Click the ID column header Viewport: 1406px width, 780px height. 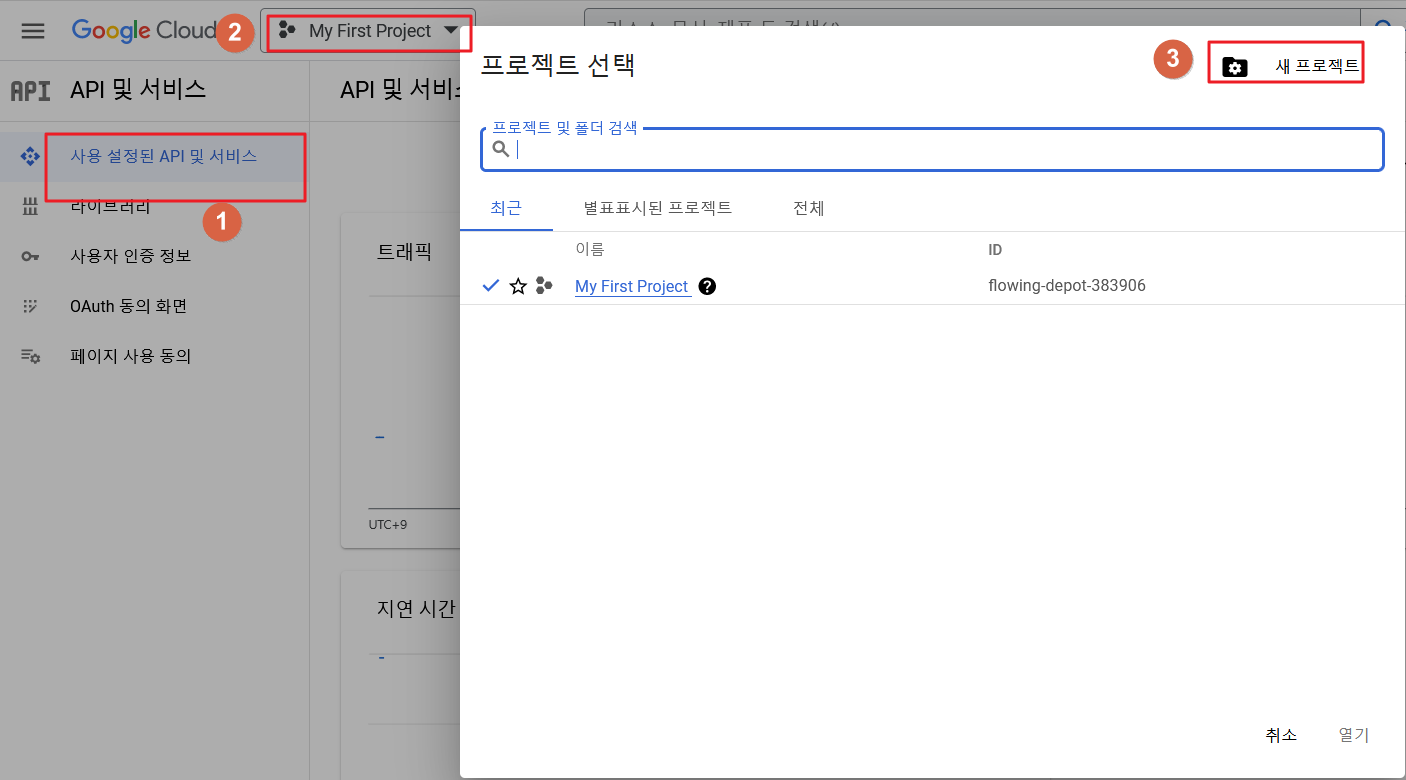pyautogui.click(x=995, y=250)
